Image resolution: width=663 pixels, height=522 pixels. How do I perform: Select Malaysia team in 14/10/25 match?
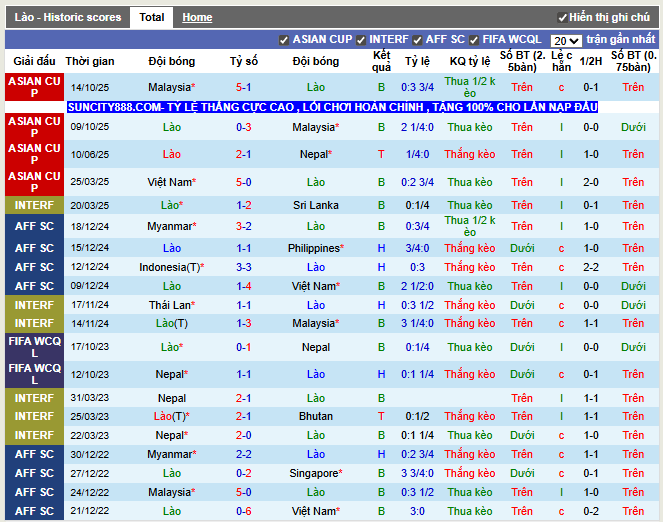coord(171,87)
